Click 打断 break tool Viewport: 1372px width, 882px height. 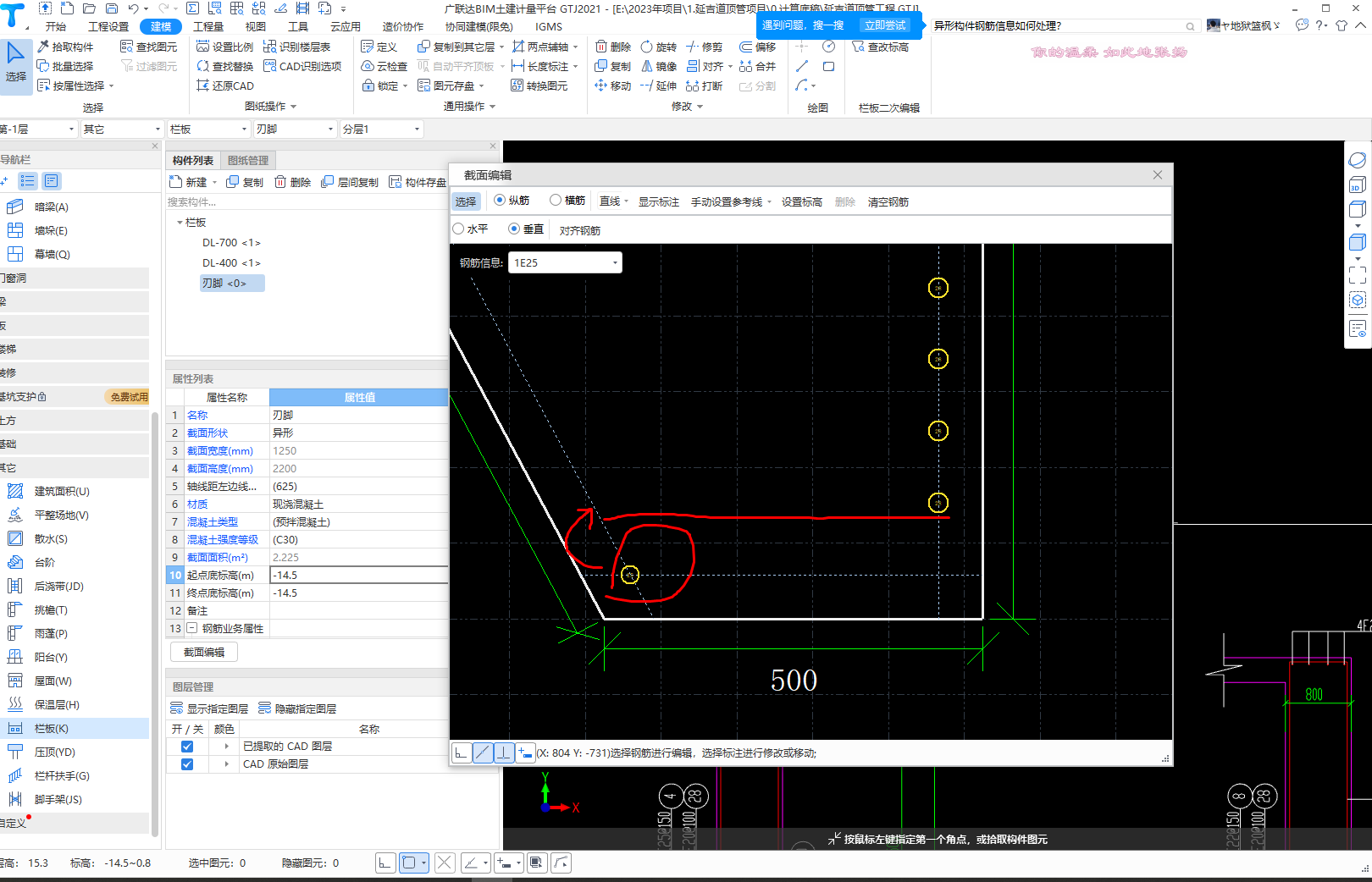click(x=705, y=85)
